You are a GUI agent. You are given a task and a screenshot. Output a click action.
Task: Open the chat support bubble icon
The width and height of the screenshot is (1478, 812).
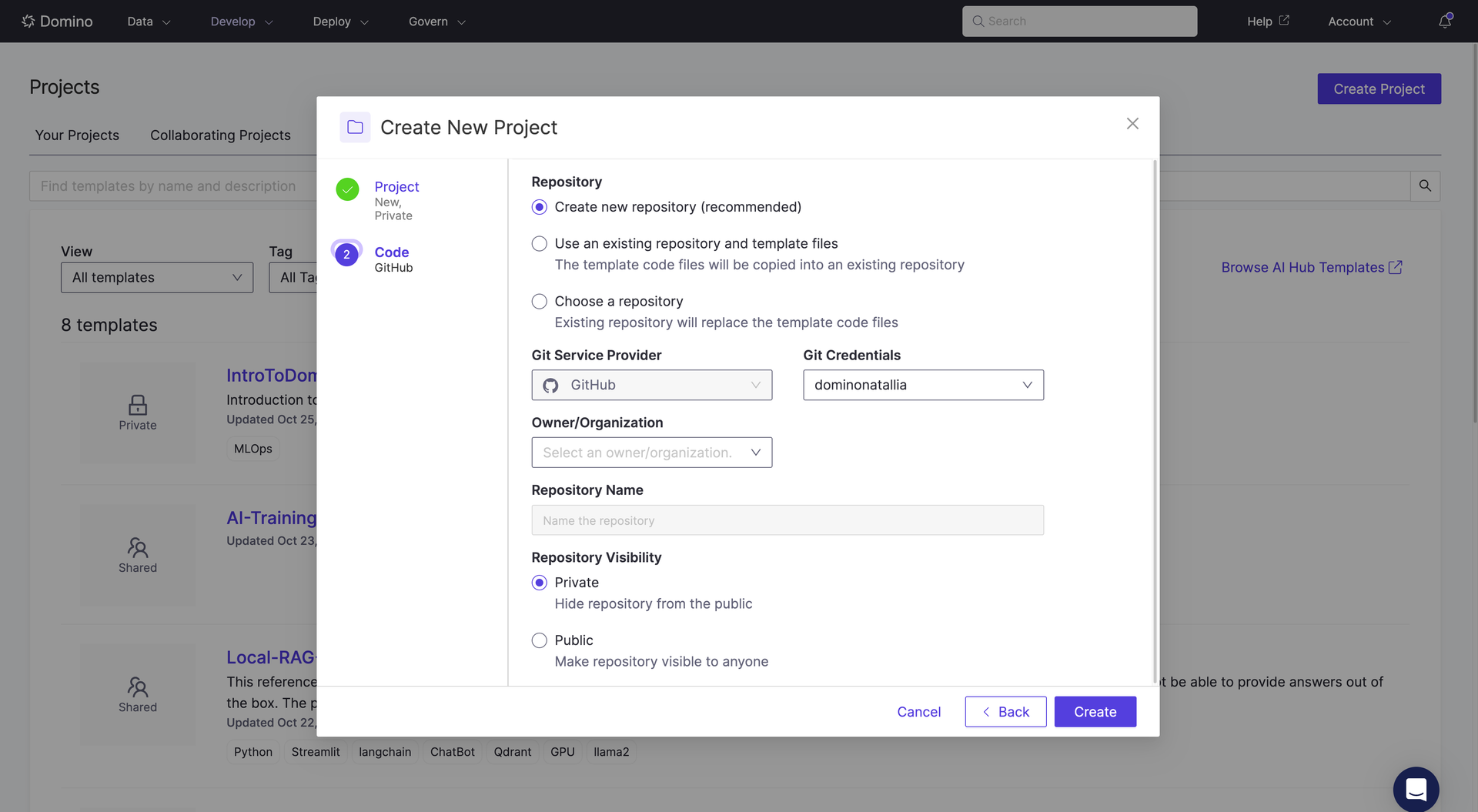coord(1416,789)
